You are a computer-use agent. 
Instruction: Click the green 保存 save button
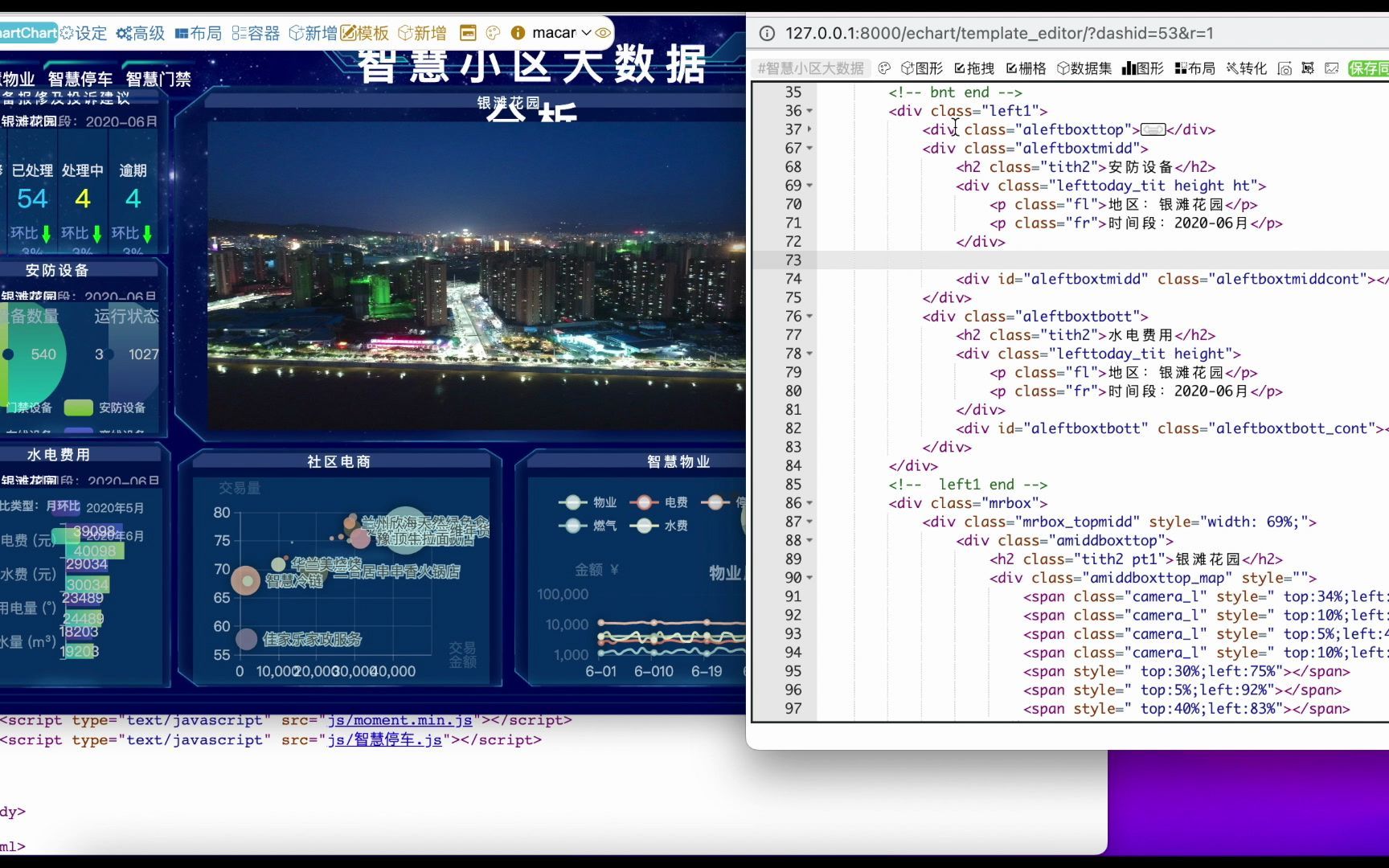1368,68
